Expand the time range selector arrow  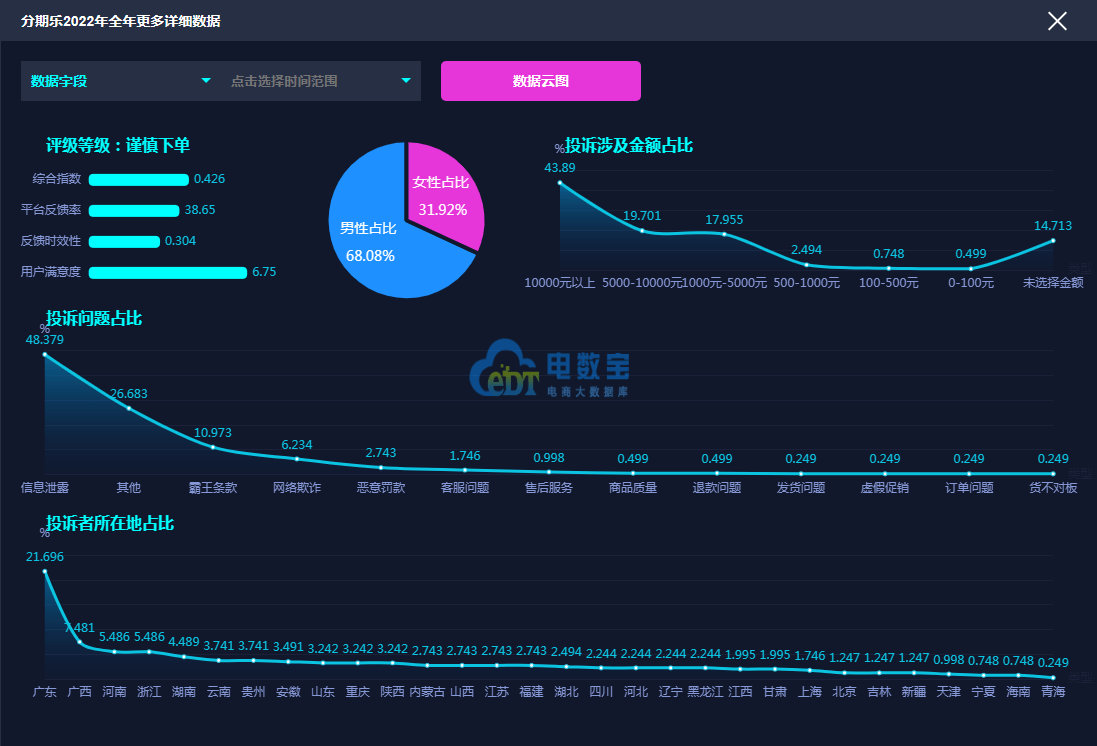click(x=406, y=81)
